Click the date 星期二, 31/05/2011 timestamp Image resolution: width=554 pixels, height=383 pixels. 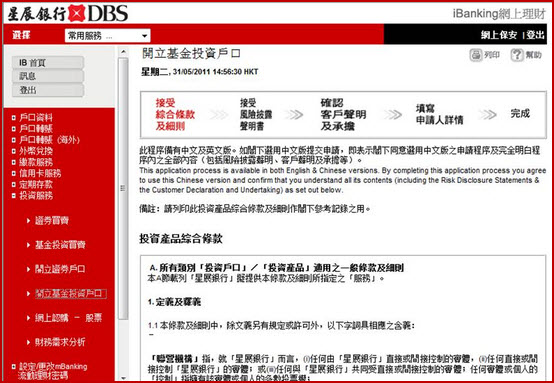pyautogui.click(x=200, y=72)
